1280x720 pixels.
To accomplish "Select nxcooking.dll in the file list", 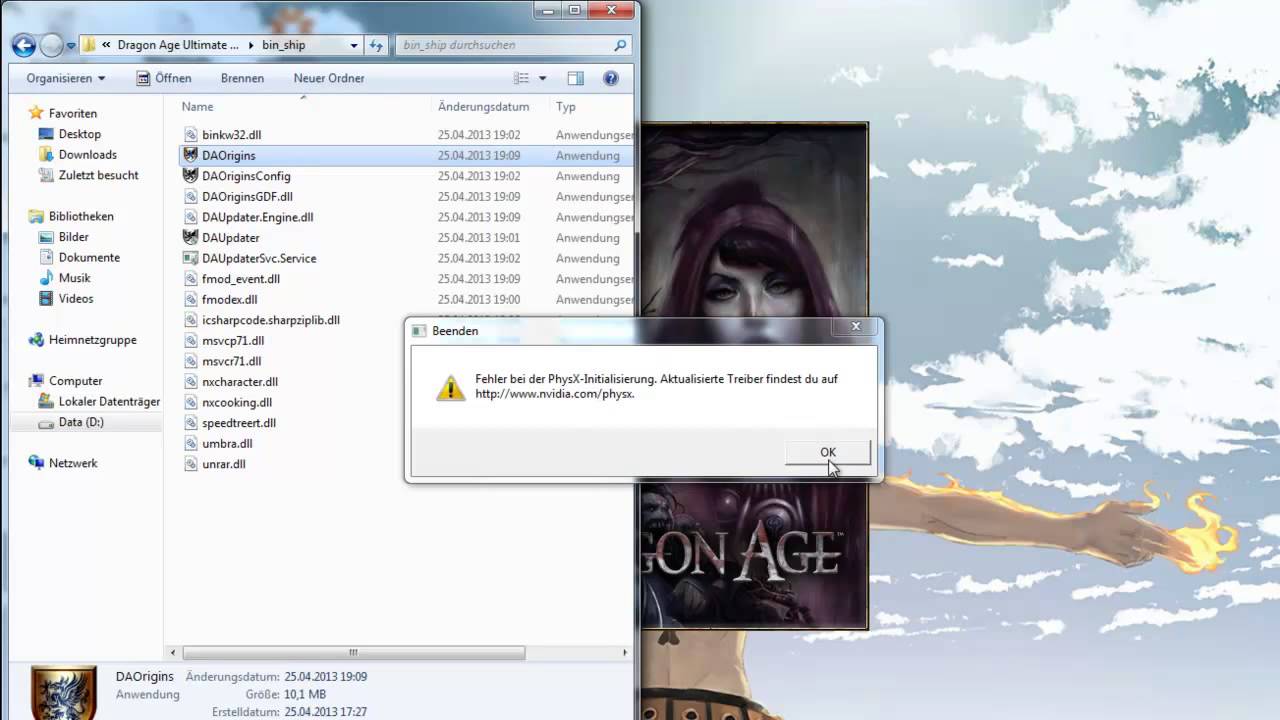I will [x=236, y=402].
